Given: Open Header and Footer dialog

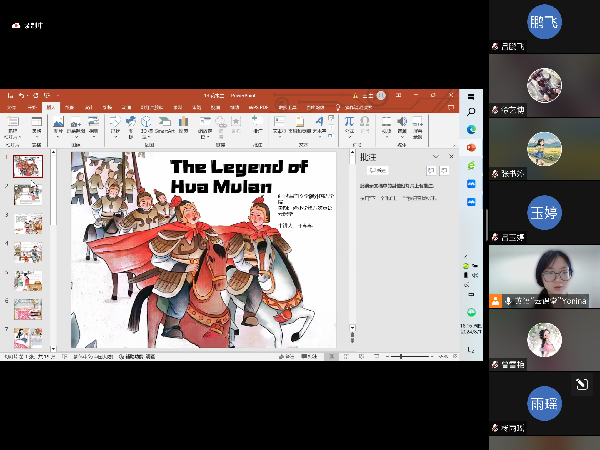Looking at the screenshot, I should 299,125.
